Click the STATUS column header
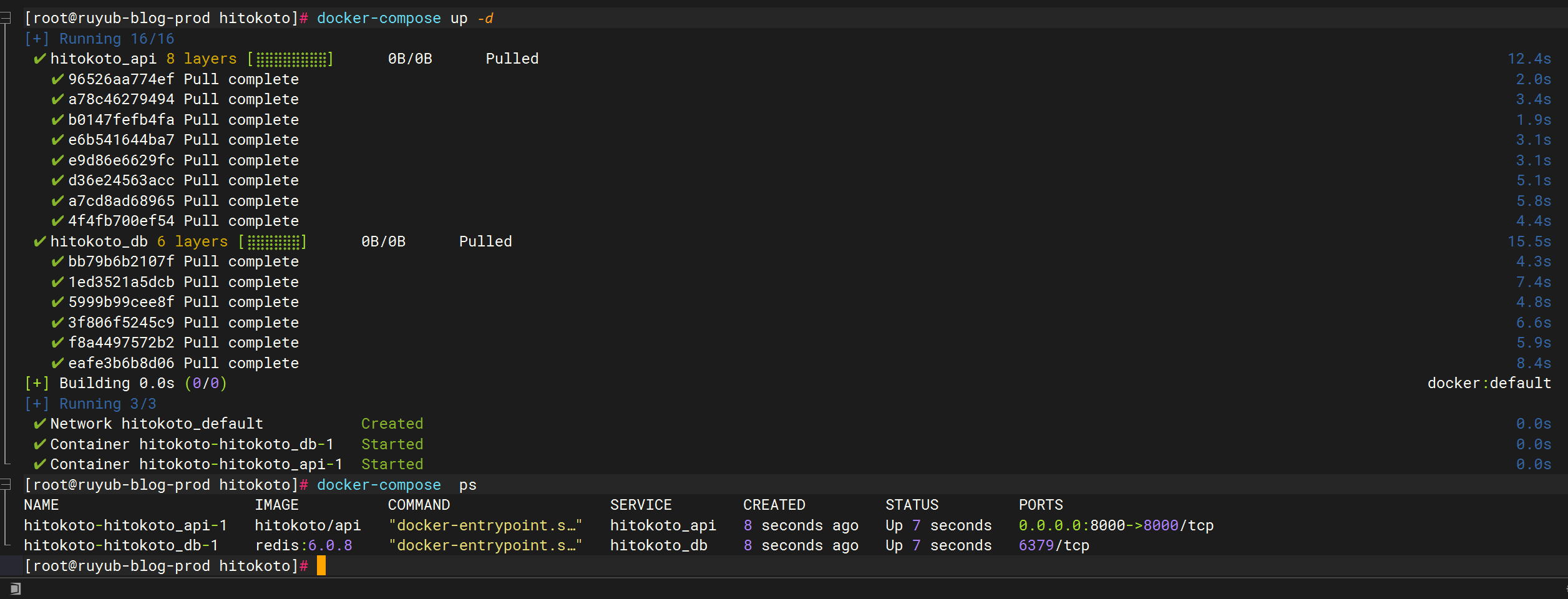The height and width of the screenshot is (599, 1568). coord(912,505)
